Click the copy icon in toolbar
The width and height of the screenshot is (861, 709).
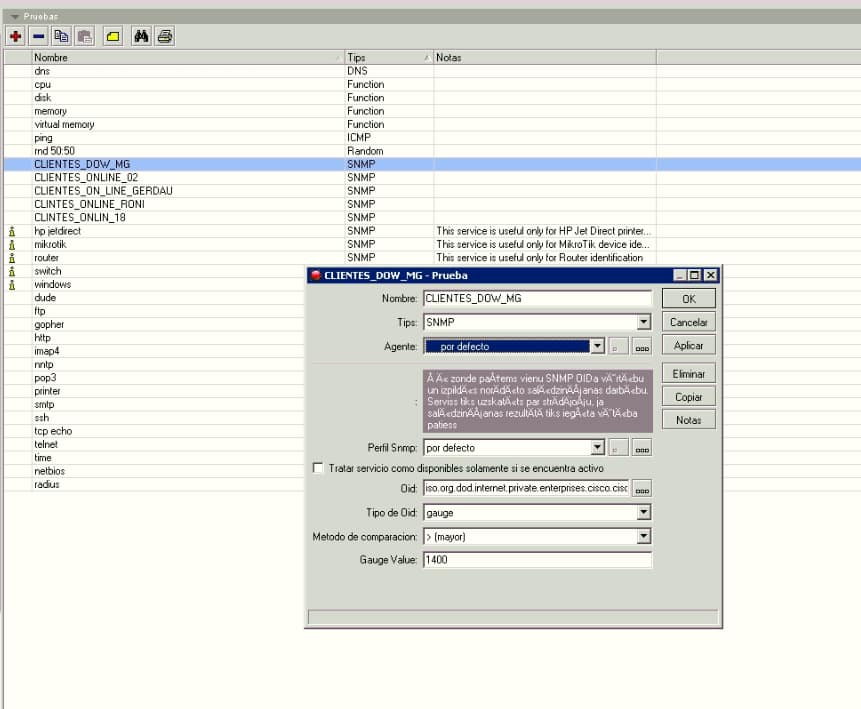62,36
